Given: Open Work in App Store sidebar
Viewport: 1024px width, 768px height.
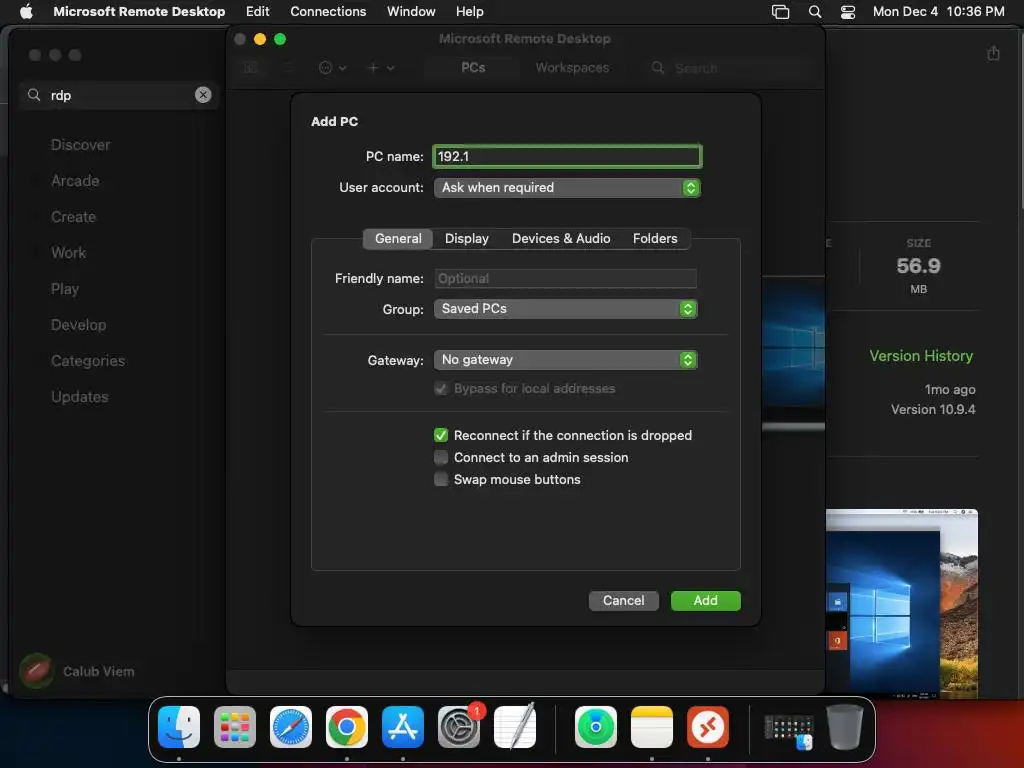Looking at the screenshot, I should 69,253.
